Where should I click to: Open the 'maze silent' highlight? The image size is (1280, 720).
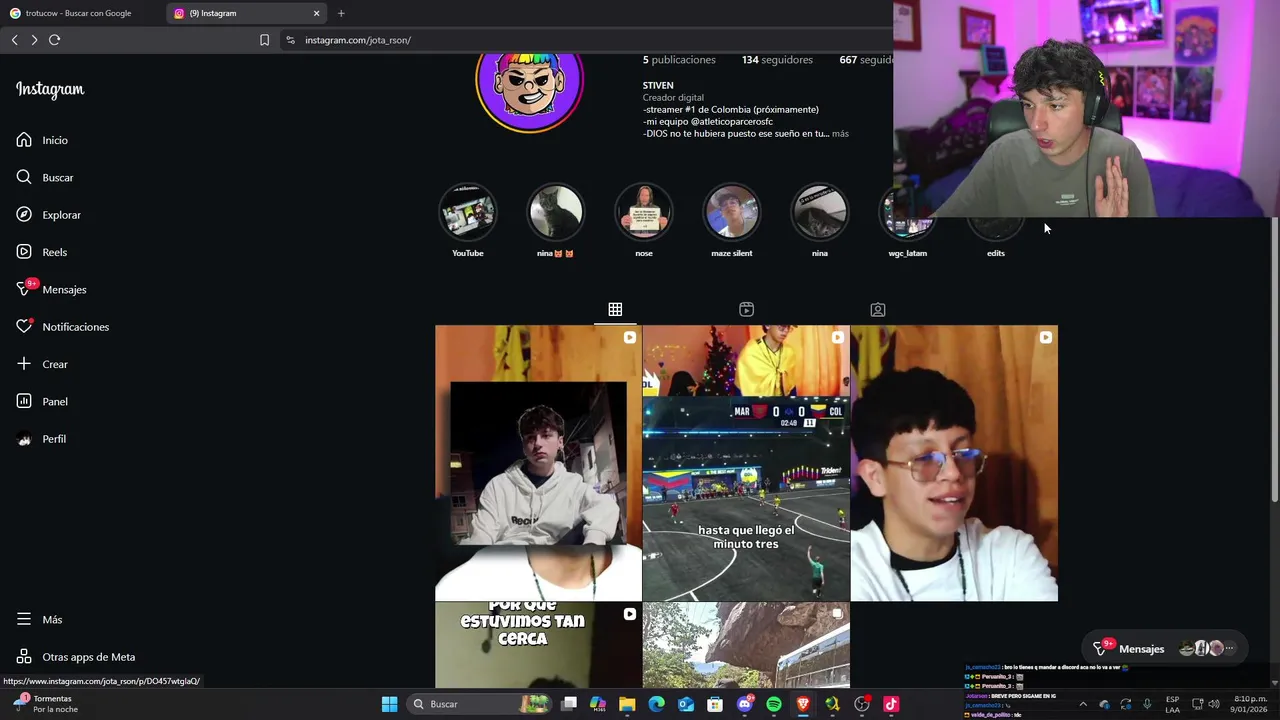pyautogui.click(x=732, y=212)
